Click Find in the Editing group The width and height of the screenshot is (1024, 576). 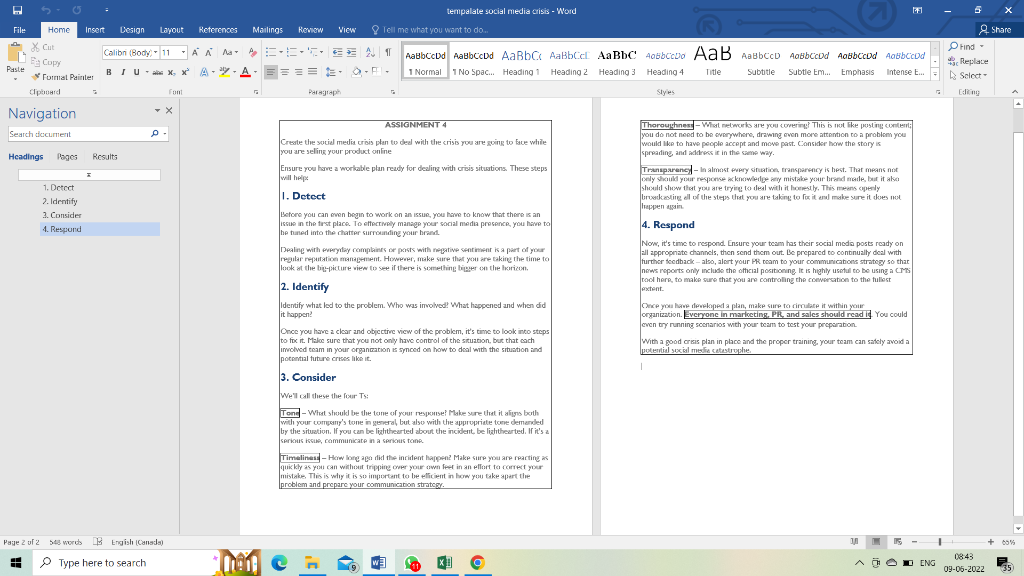964,47
